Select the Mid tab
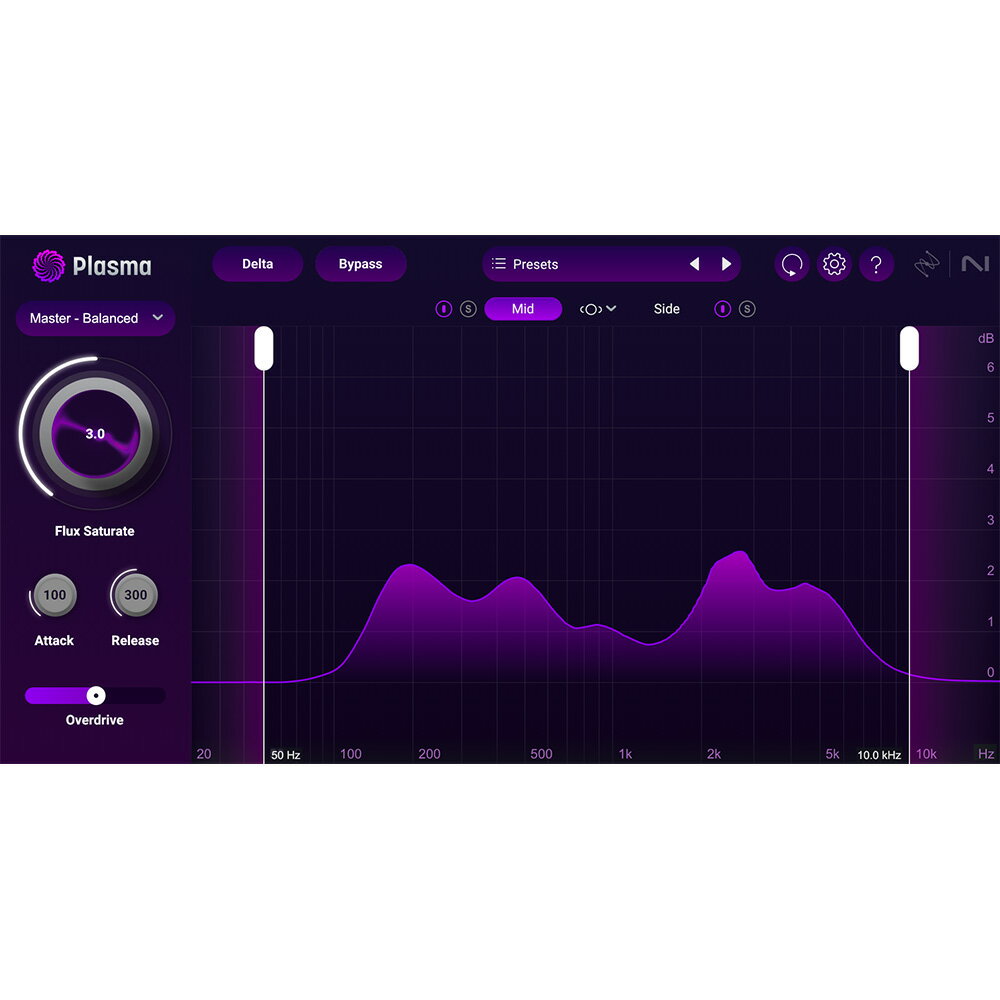The image size is (1000, 1000). [x=523, y=309]
